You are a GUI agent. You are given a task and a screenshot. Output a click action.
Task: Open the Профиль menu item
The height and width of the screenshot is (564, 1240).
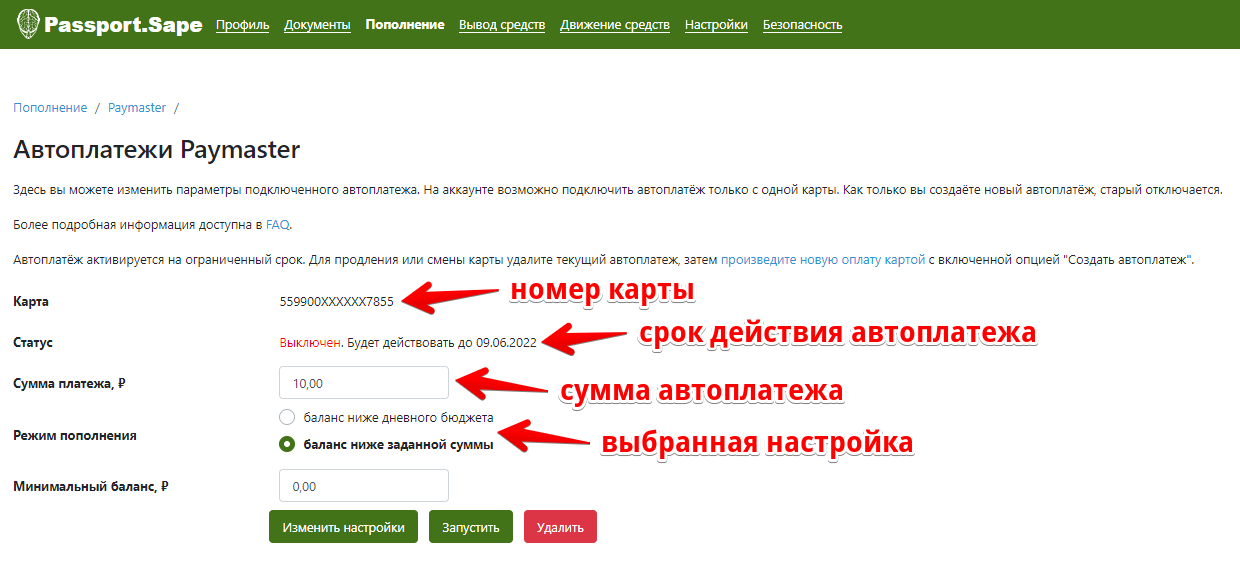tap(243, 25)
